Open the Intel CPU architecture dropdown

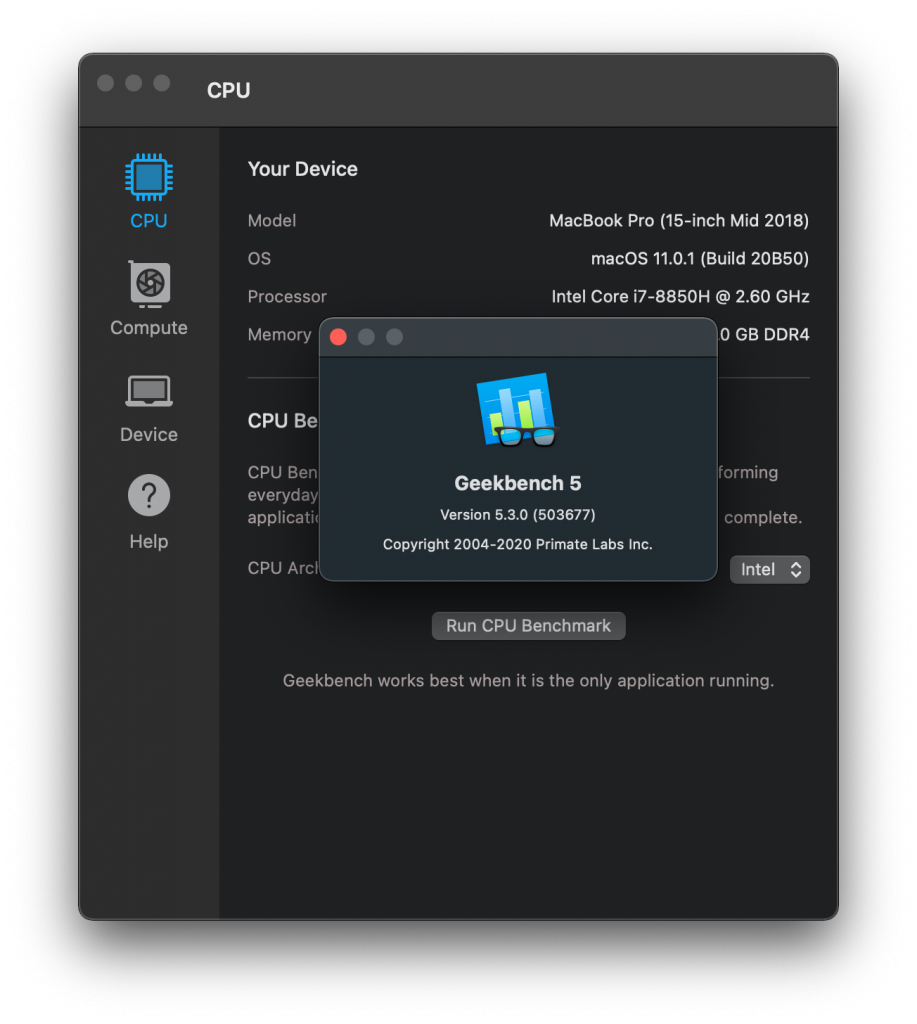pos(769,569)
